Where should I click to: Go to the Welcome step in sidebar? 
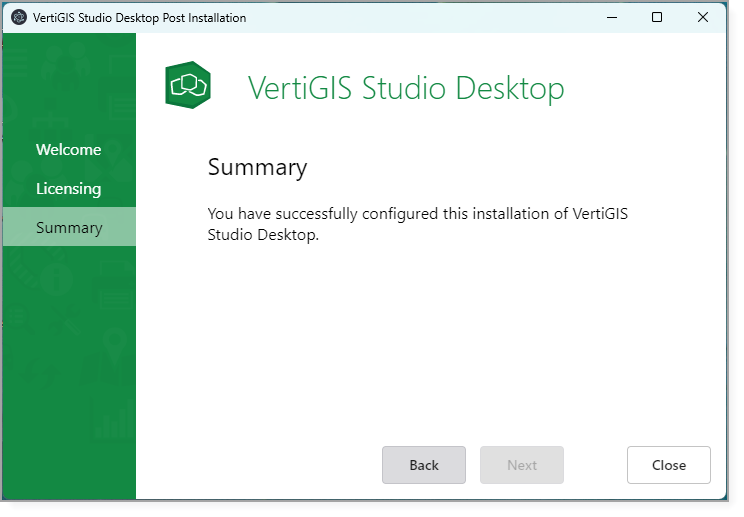(69, 150)
